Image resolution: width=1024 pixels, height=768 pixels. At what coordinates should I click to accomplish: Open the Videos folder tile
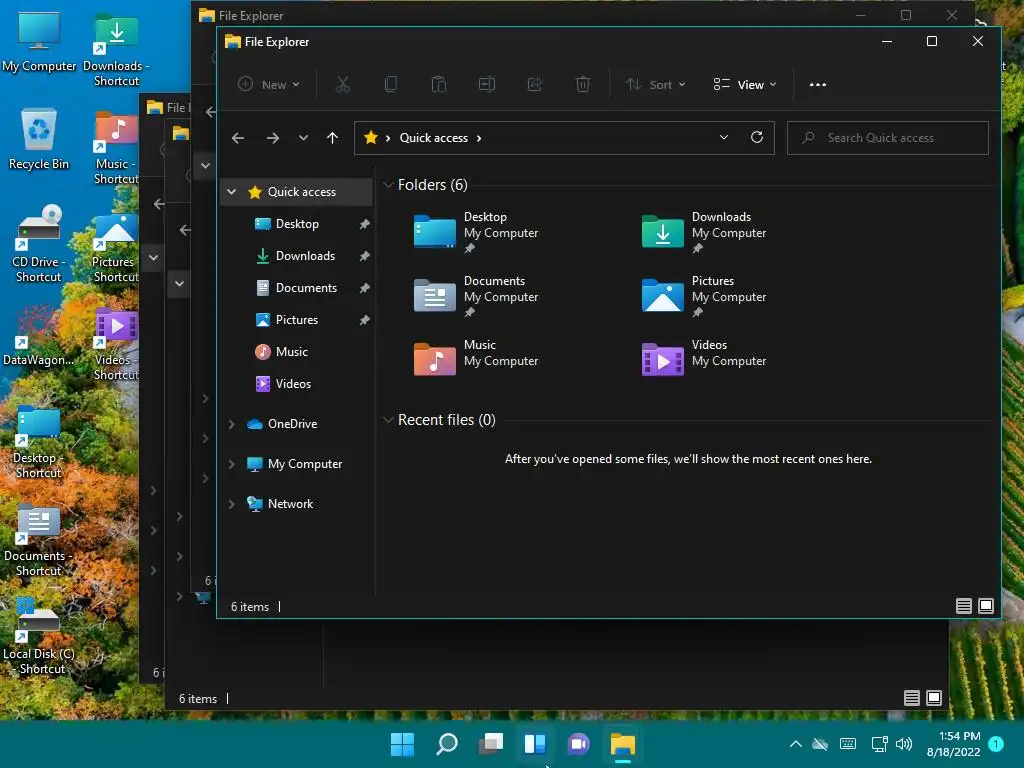point(704,359)
